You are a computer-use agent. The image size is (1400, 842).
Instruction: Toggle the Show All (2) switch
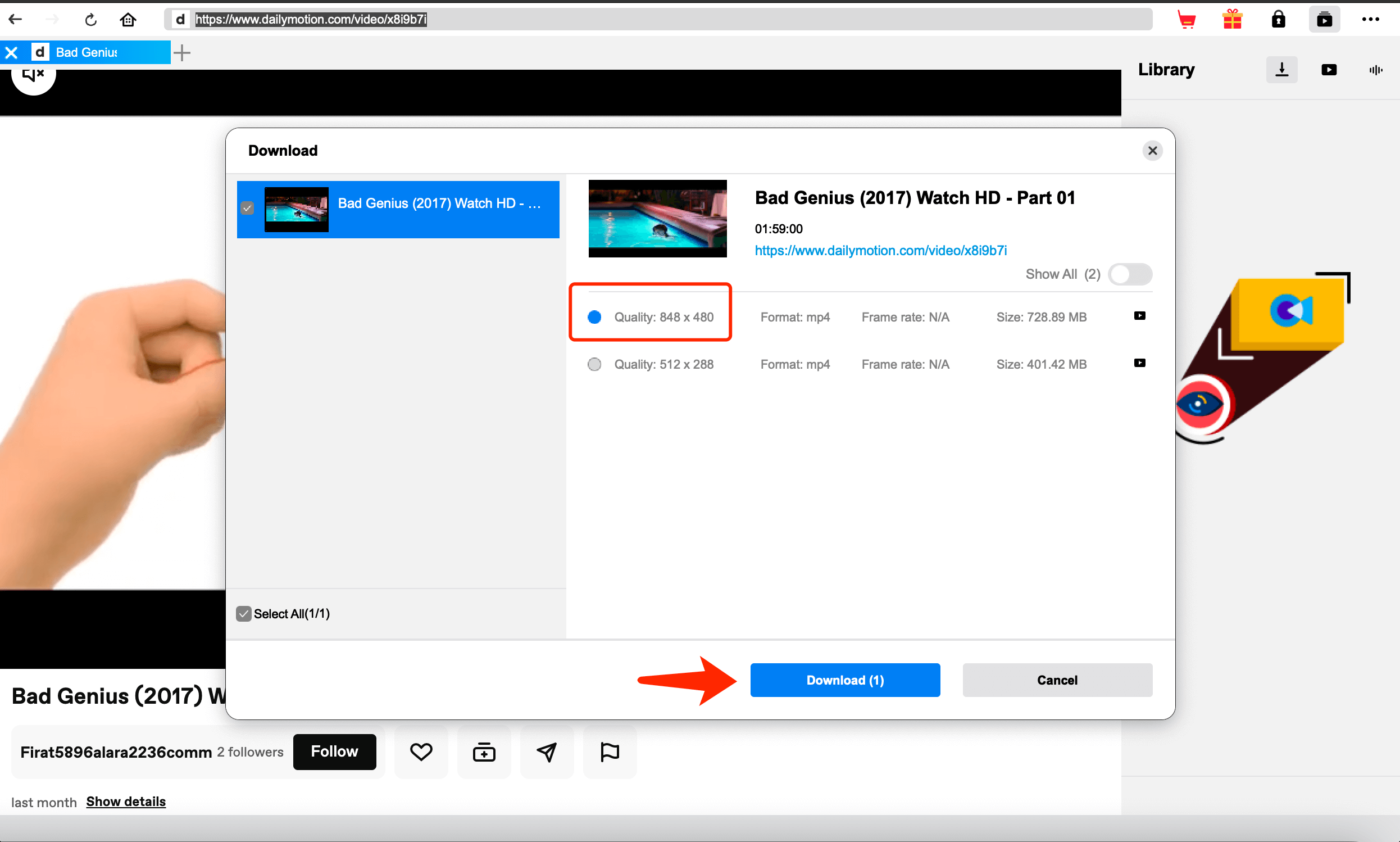point(1130,275)
